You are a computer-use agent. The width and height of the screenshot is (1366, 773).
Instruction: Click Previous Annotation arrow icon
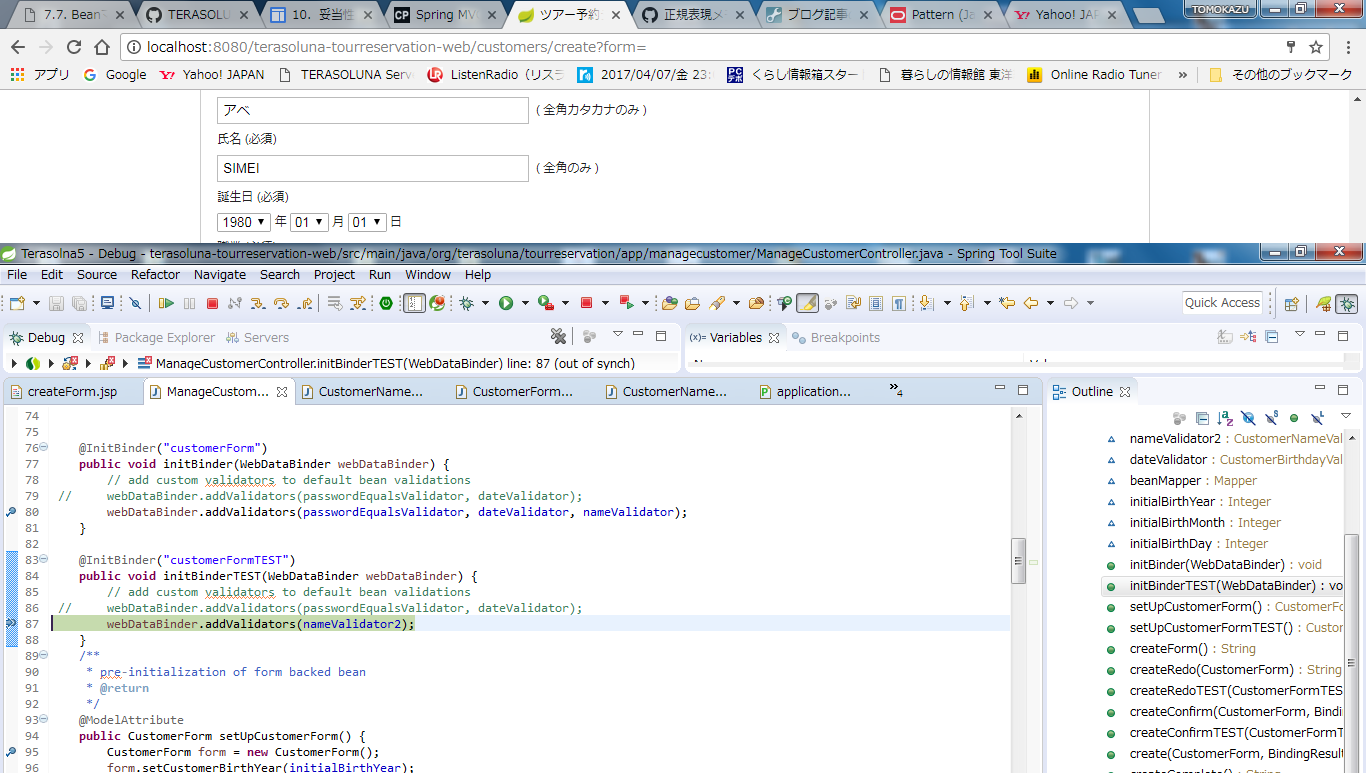click(966, 303)
